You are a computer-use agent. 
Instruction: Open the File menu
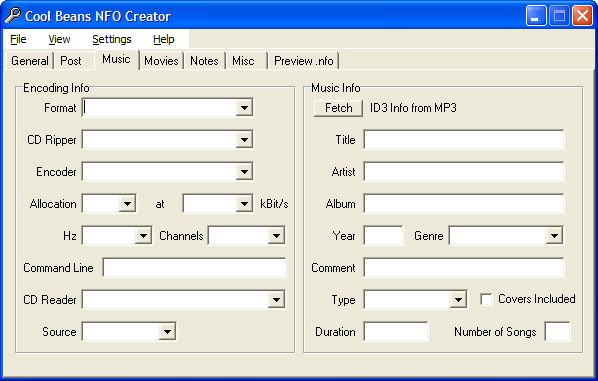[x=18, y=39]
